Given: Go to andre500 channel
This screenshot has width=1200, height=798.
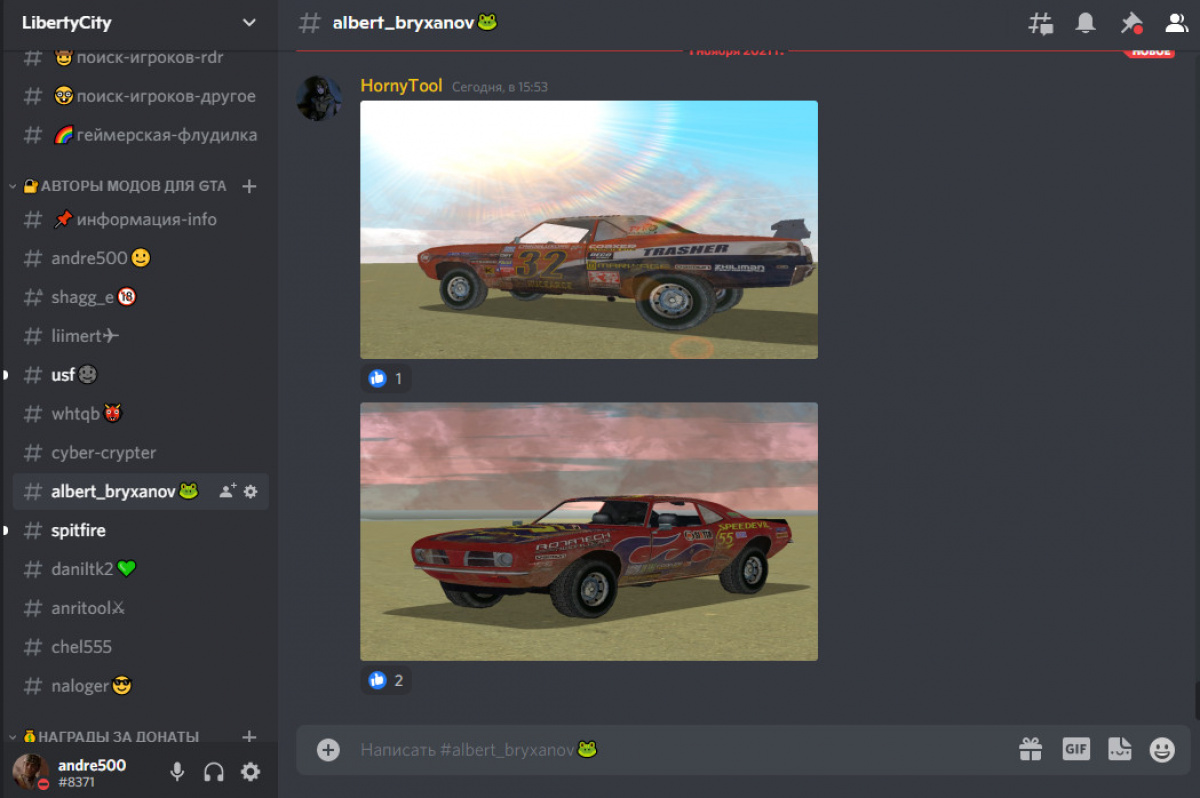Looking at the screenshot, I should click(x=140, y=258).
